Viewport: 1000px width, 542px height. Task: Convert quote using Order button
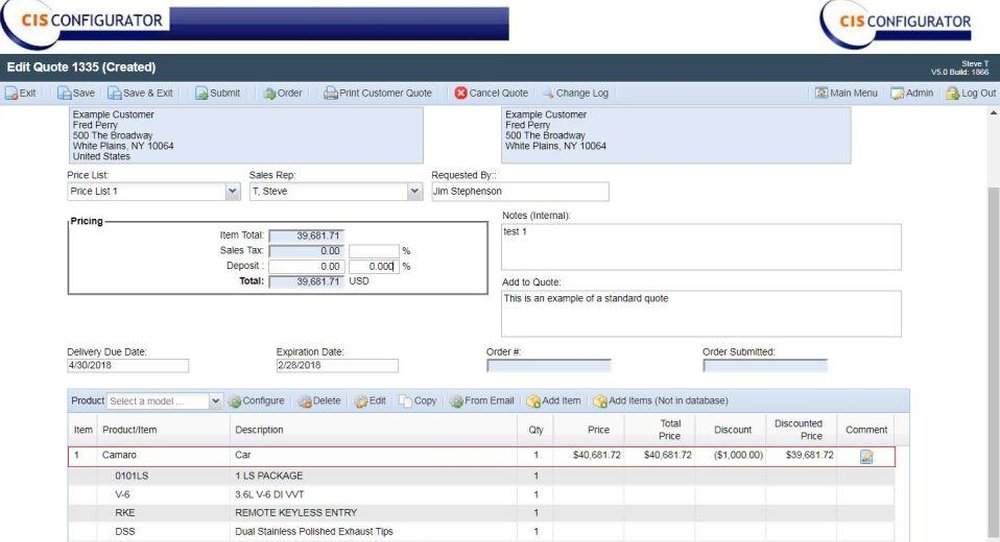283,93
